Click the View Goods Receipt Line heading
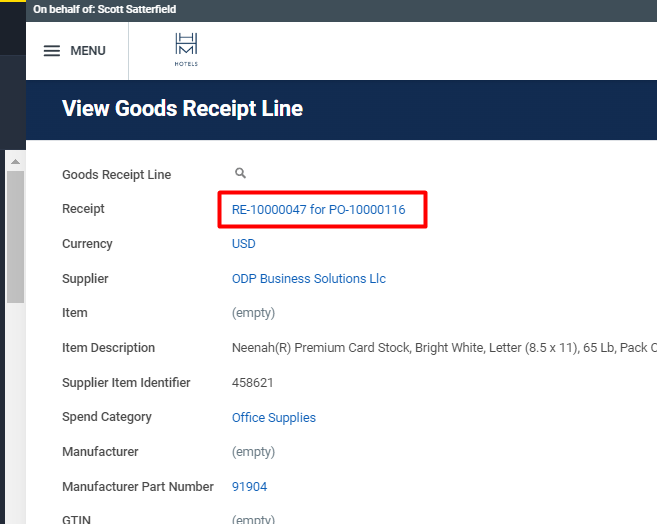 (182, 108)
